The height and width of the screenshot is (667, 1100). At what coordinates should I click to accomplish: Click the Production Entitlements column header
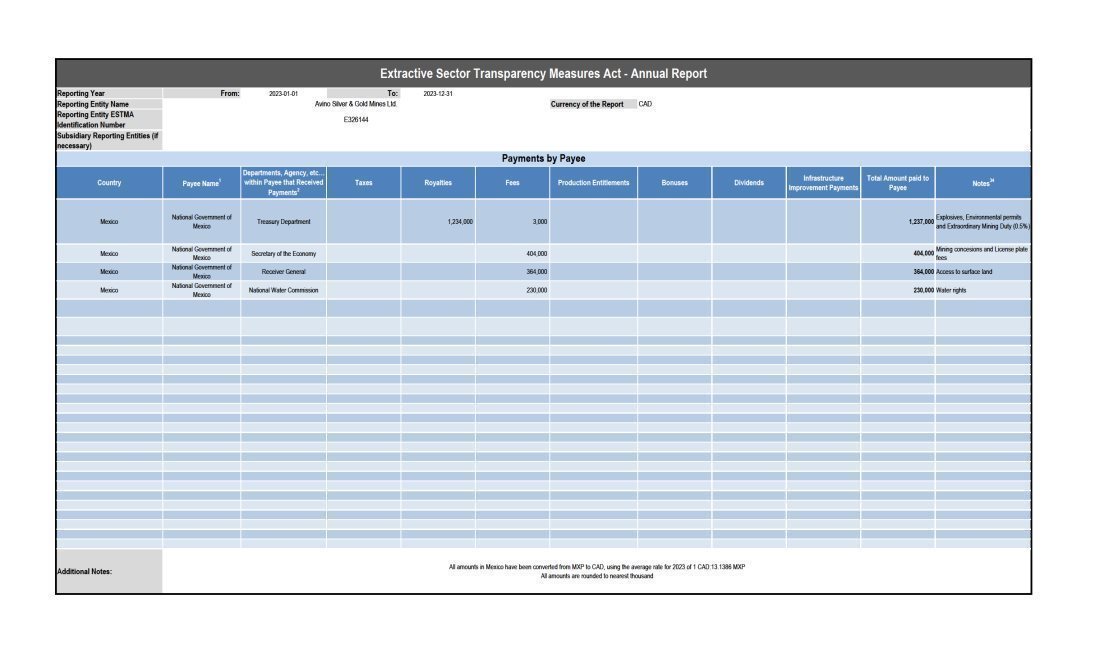(593, 183)
